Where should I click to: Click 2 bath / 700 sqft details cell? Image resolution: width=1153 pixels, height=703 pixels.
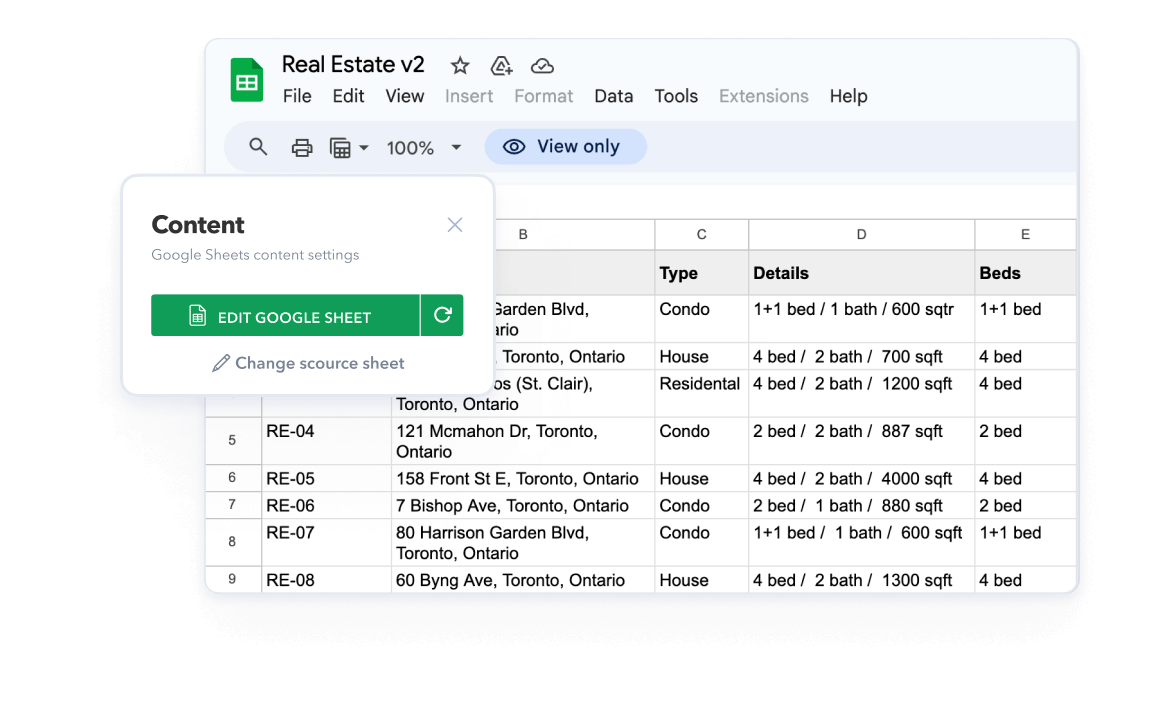tap(862, 357)
